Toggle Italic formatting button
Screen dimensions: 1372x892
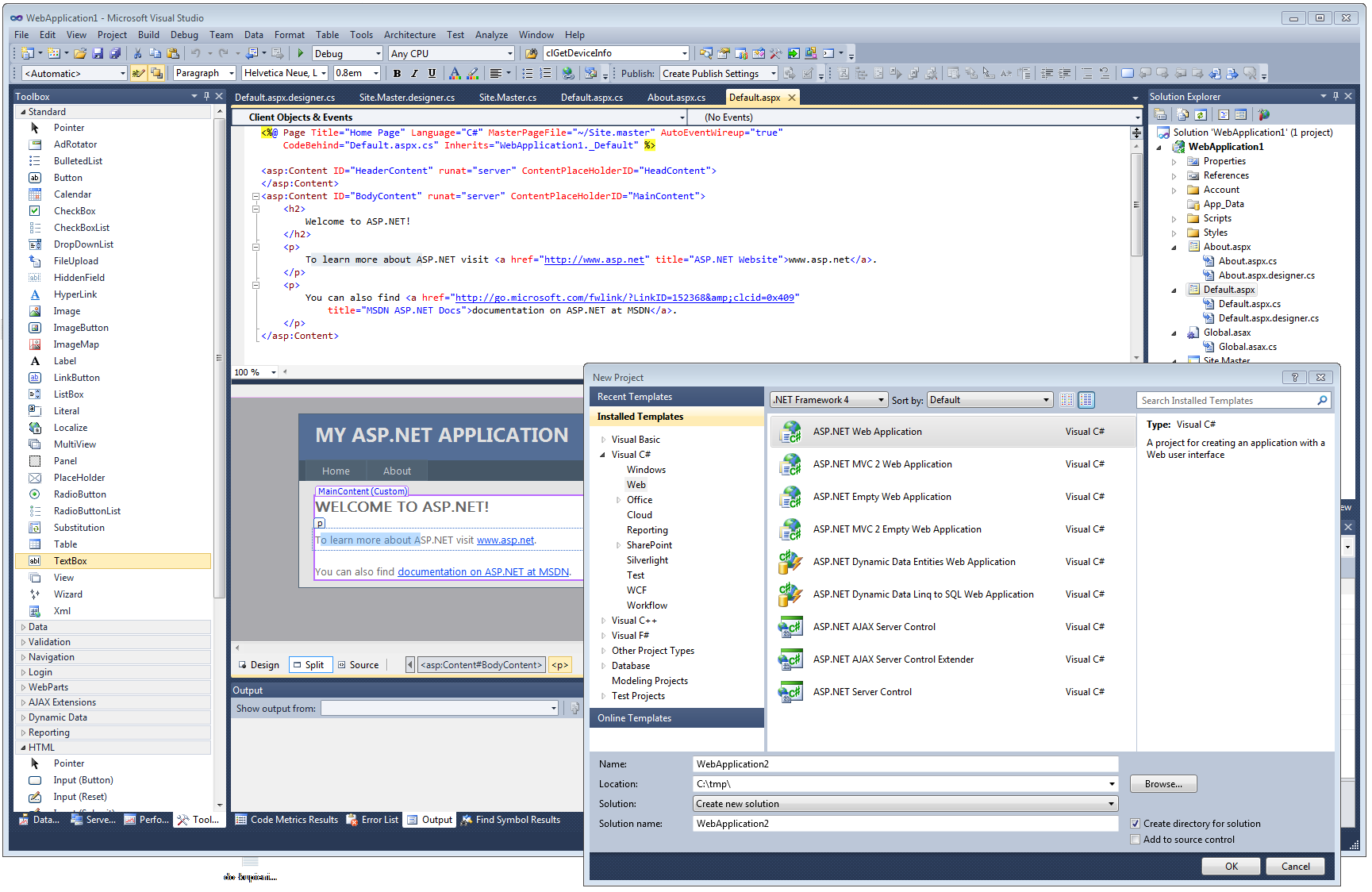[x=414, y=73]
